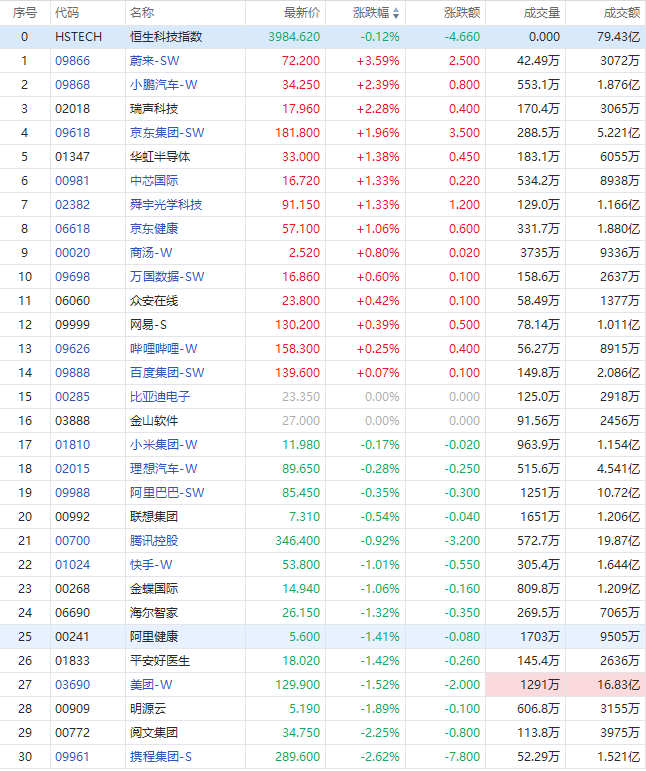The width and height of the screenshot is (646, 771).
Task: Open 万国数据-SW stock link
Action: (x=167, y=277)
